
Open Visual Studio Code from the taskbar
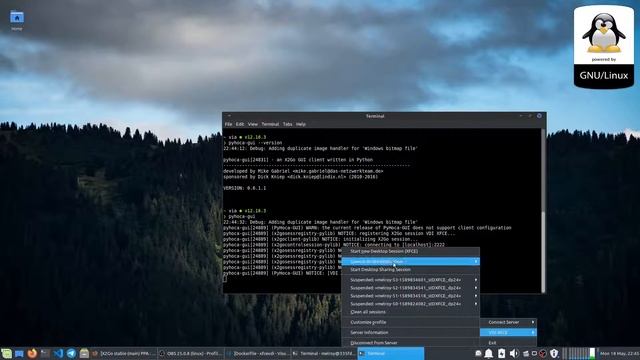pyautogui.click(x=58, y=353)
